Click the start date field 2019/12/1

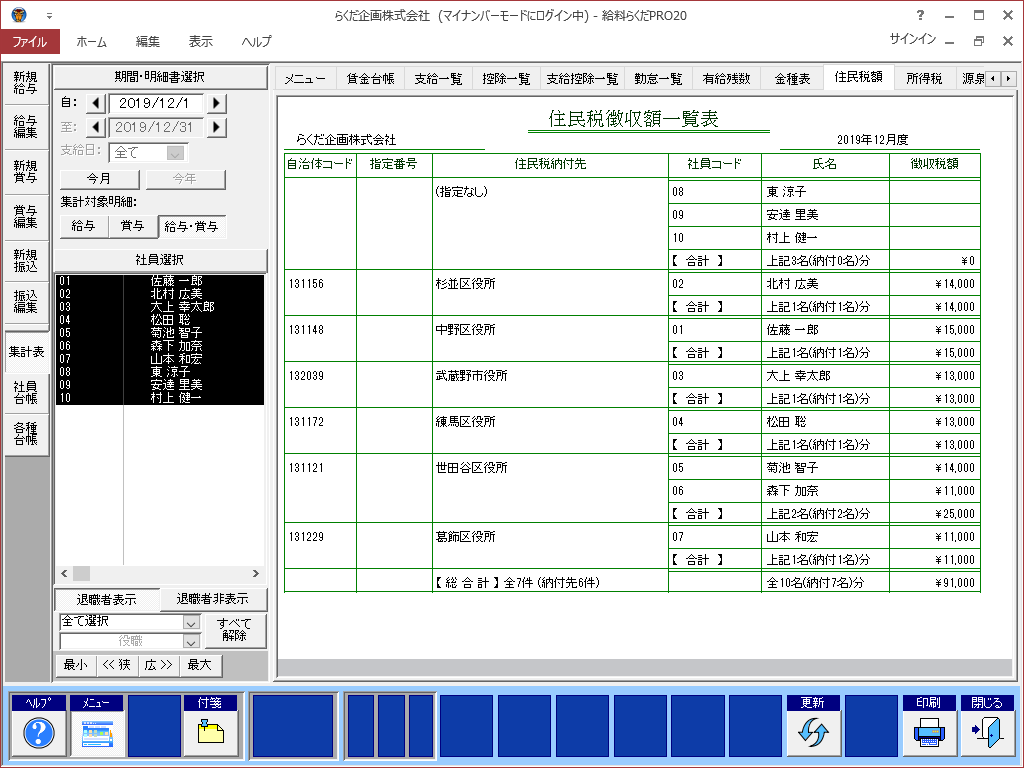tap(156, 103)
